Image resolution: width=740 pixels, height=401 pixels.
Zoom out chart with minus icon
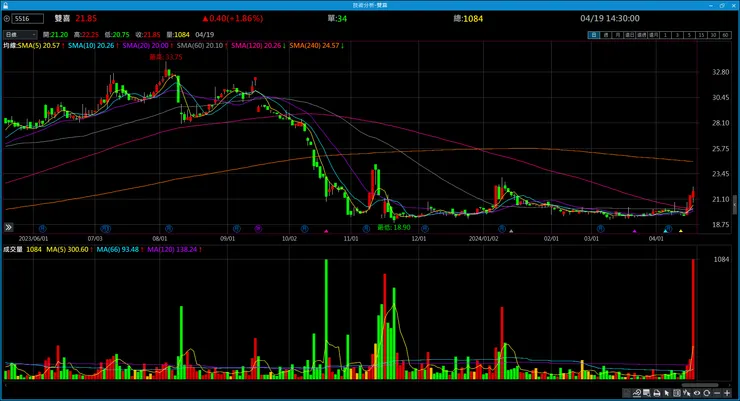click(x=717, y=393)
